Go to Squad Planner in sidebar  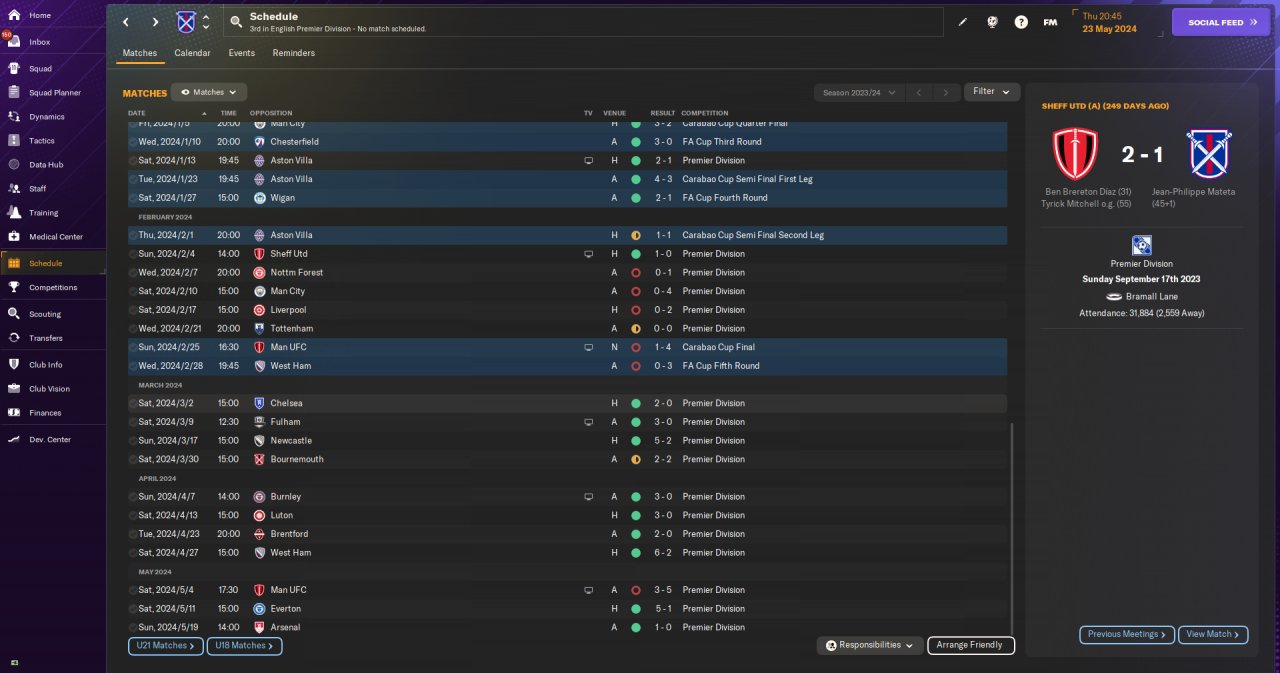[54, 93]
